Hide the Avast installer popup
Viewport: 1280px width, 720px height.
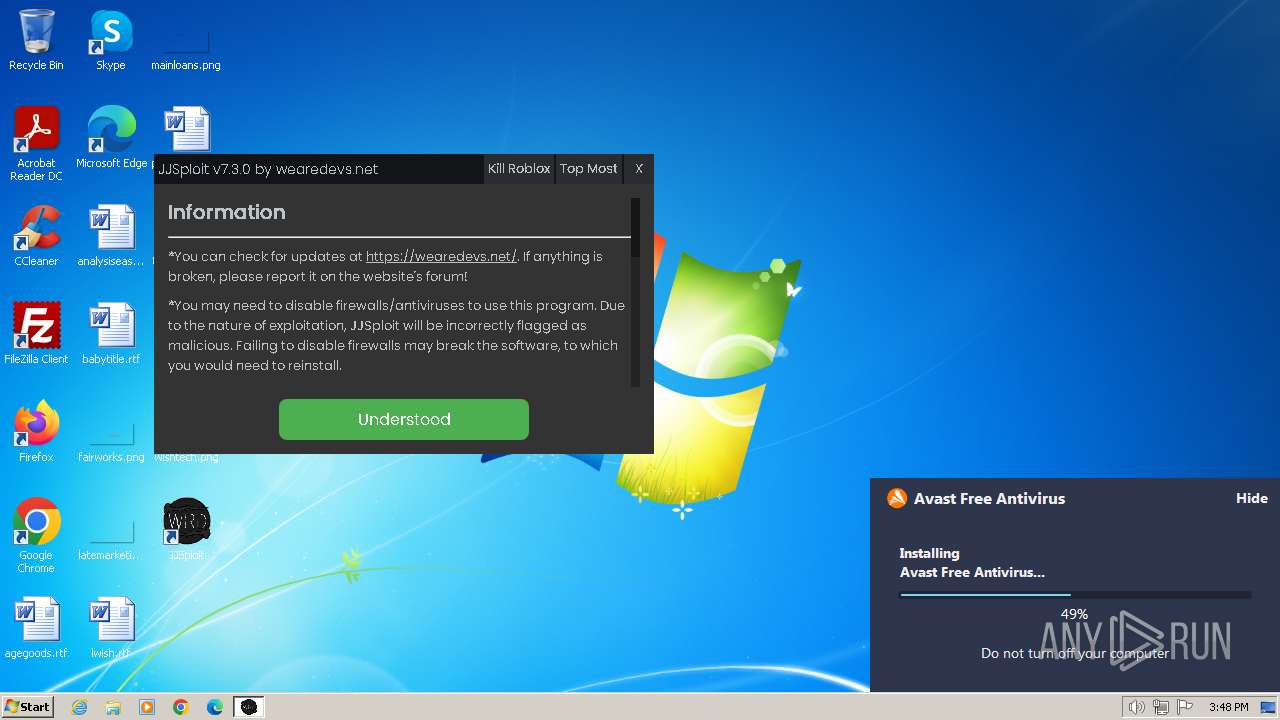click(1251, 498)
